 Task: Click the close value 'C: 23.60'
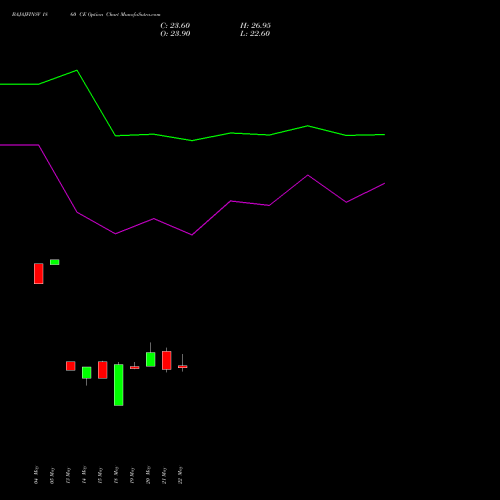[175, 26]
